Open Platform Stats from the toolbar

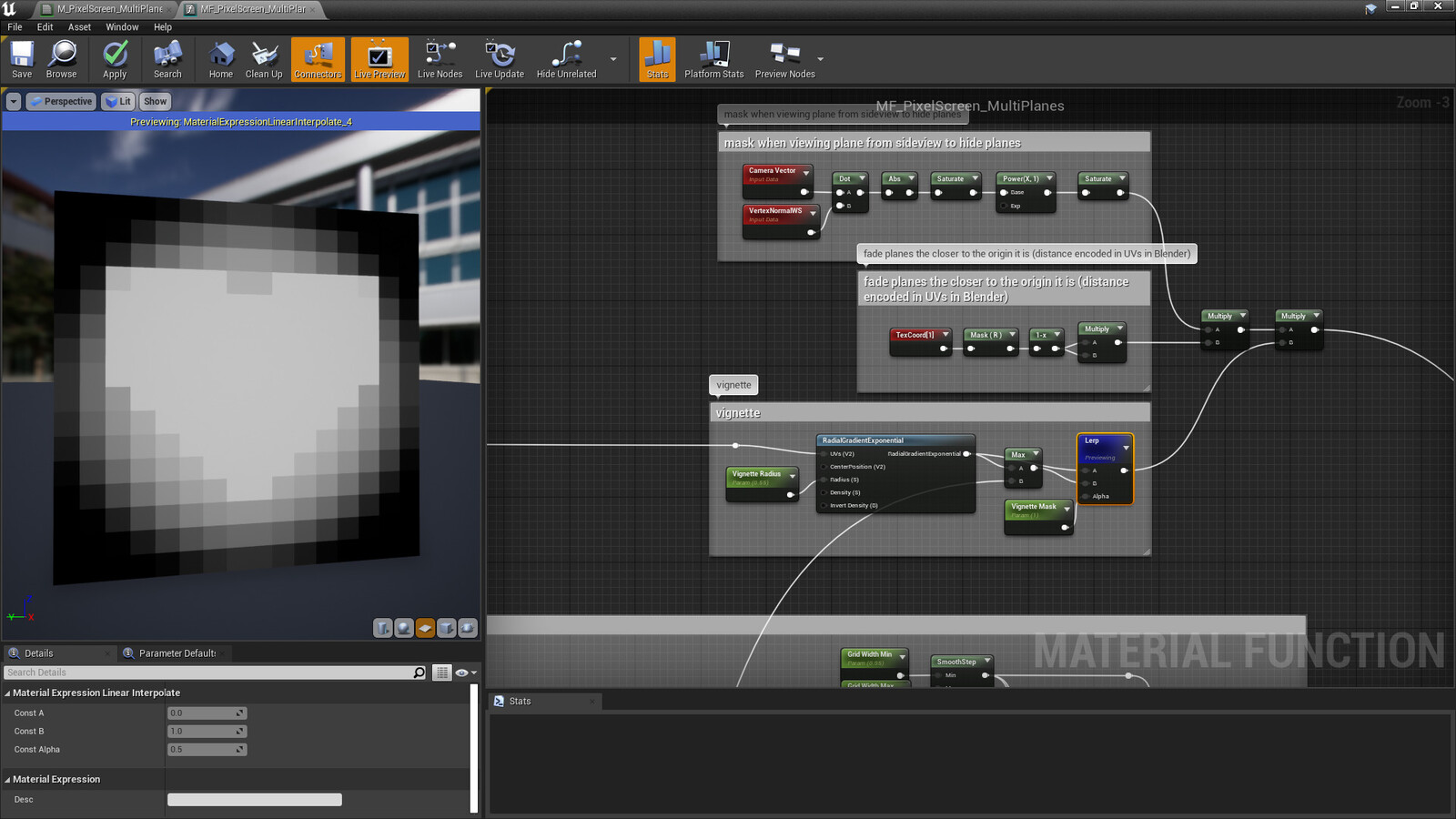point(713,58)
